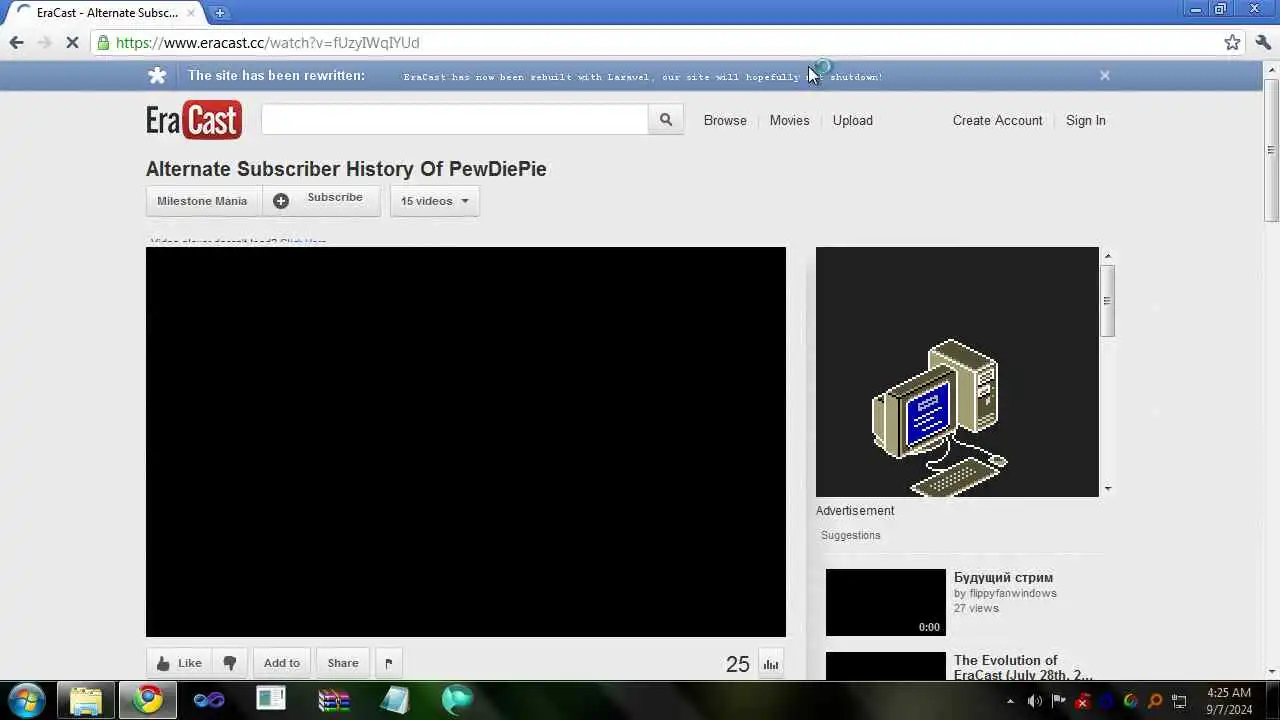Image resolution: width=1280 pixels, height=720 pixels.
Task: Open the Movies page
Action: coord(789,120)
